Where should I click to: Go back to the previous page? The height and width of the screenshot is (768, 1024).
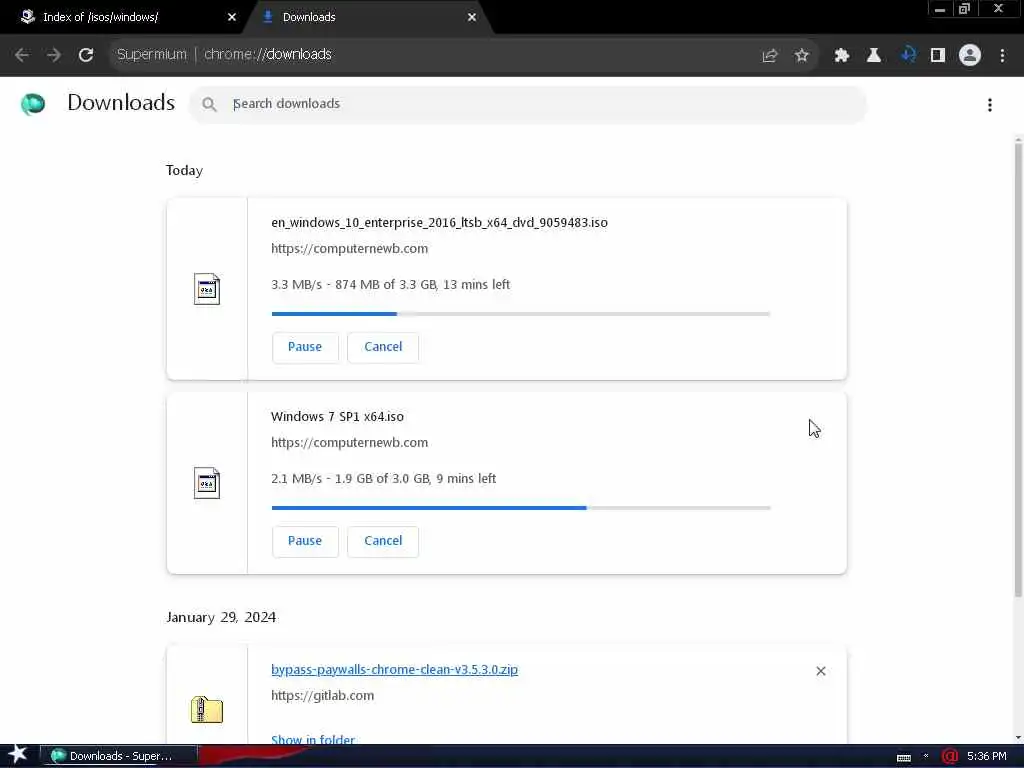click(22, 55)
